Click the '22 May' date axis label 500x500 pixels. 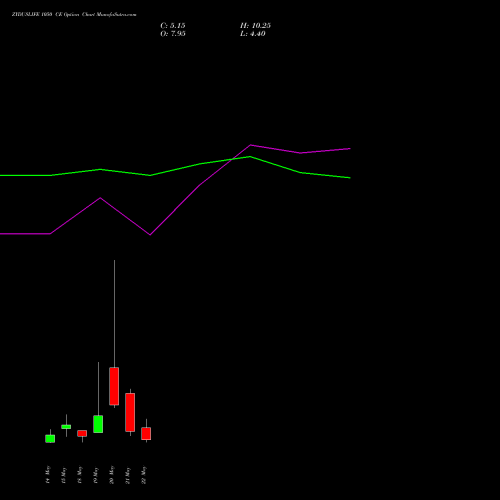144,475
